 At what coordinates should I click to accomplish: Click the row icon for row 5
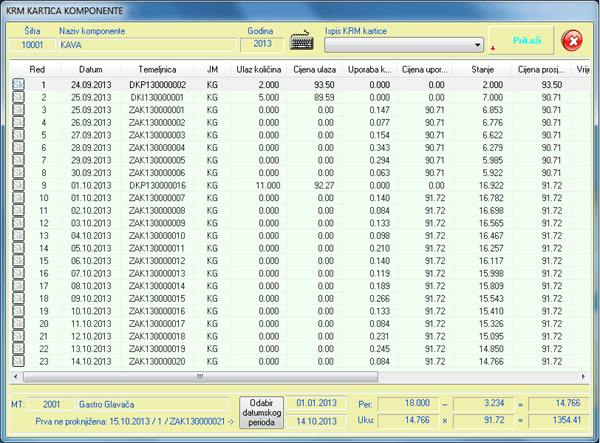[x=18, y=135]
